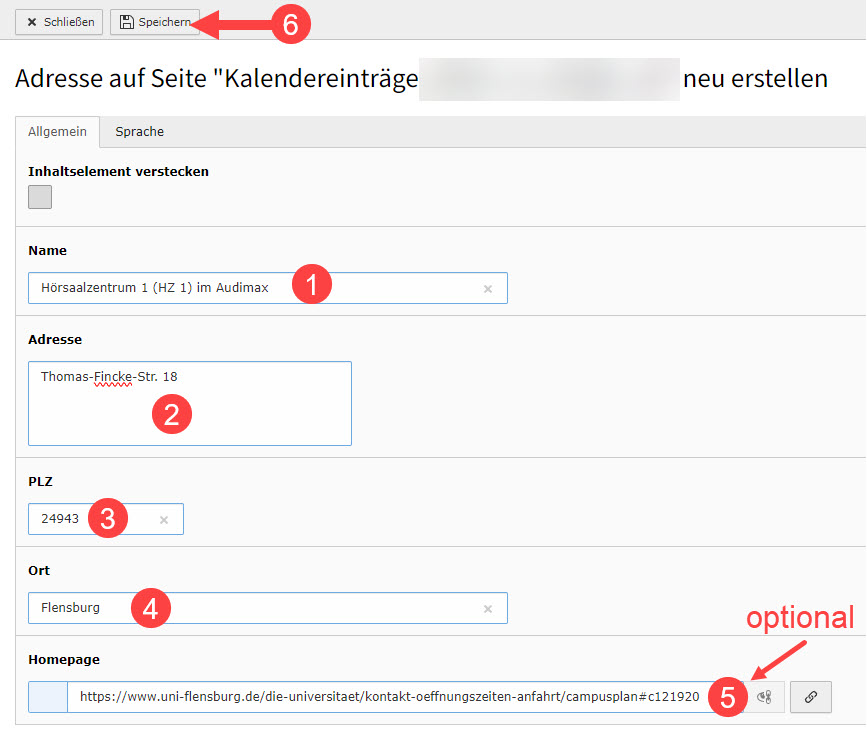
Task: Click into the Name input field
Action: [160, 288]
